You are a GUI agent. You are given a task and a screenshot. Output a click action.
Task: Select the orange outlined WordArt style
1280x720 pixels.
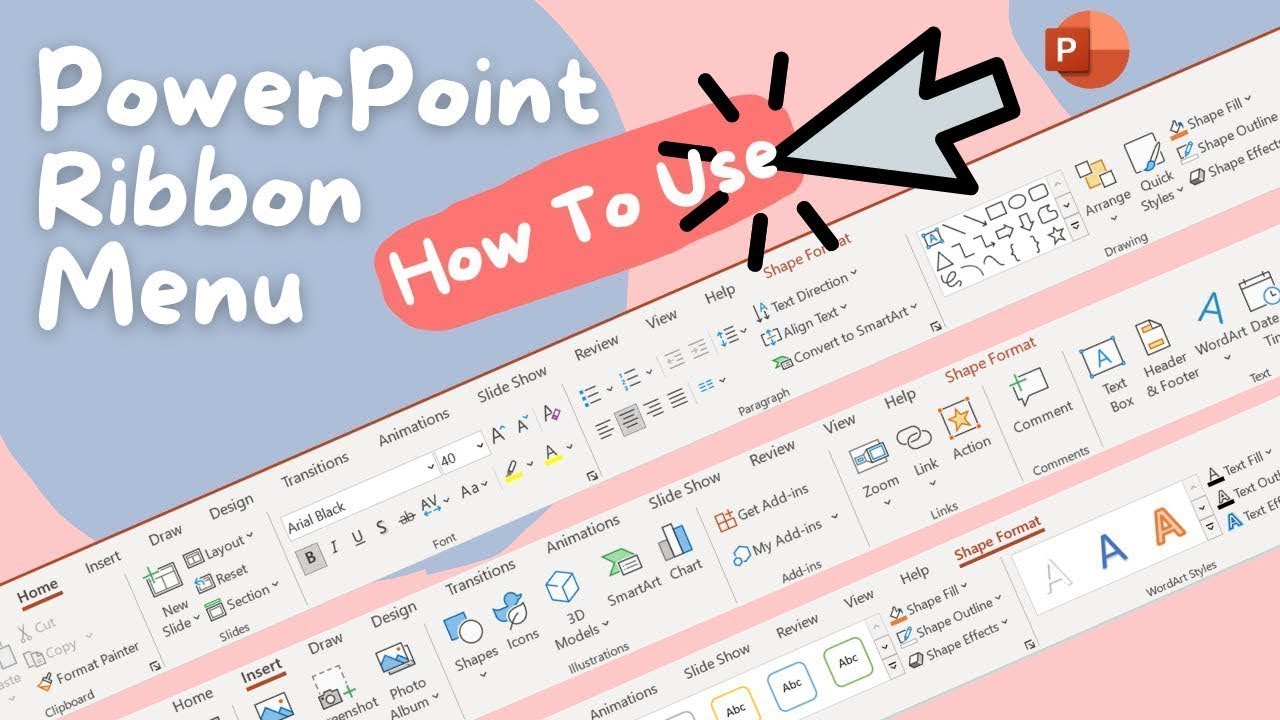(1169, 524)
